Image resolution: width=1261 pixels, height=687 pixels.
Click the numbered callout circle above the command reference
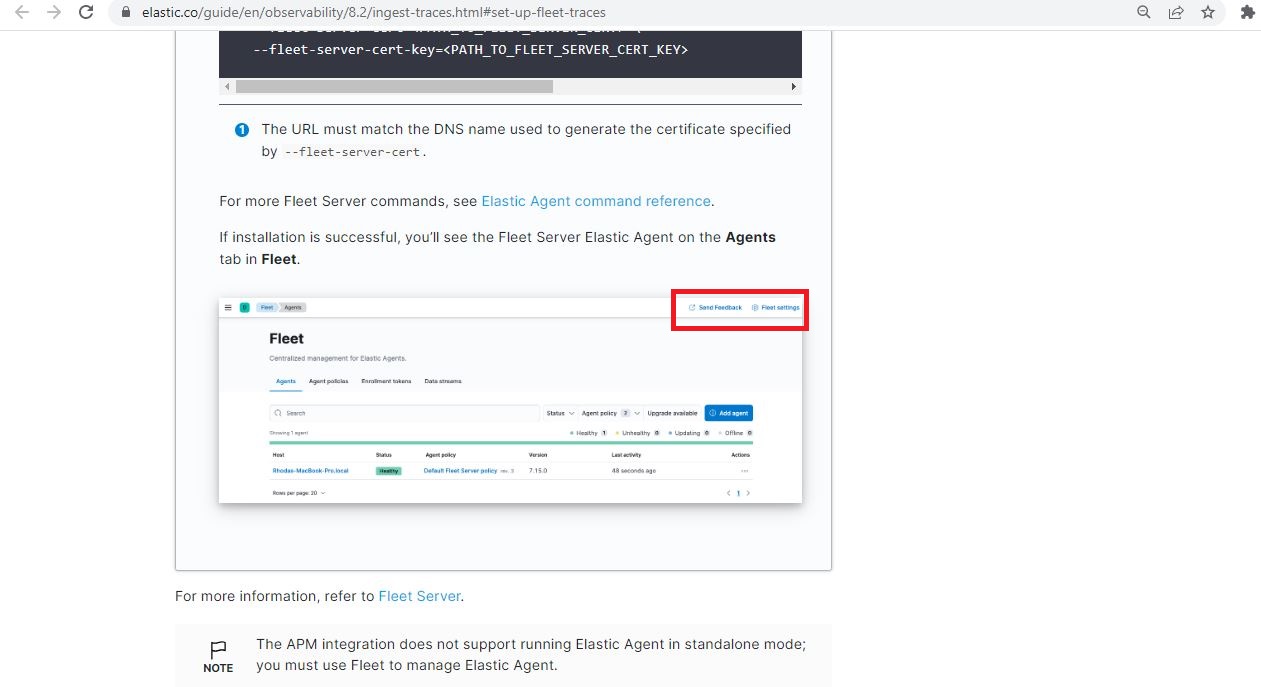241,129
